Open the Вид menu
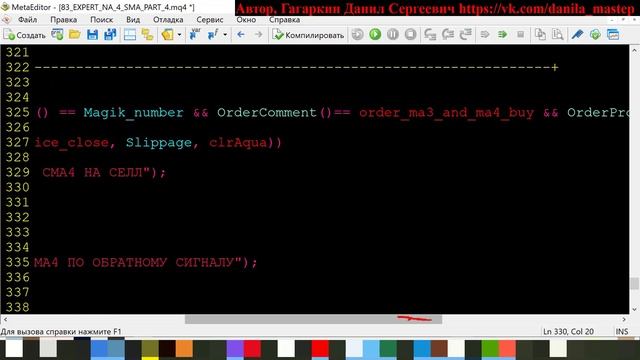 (133, 20)
